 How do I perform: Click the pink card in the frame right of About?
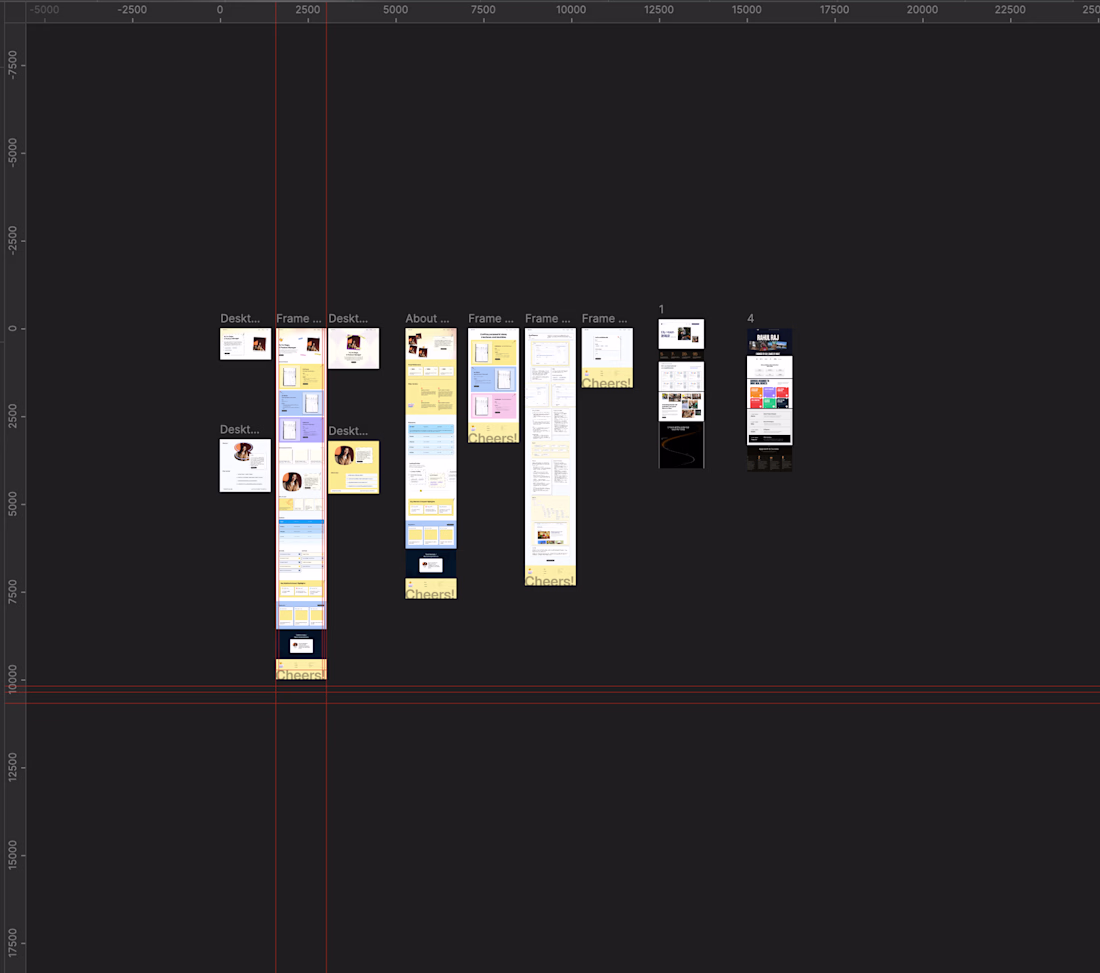coord(494,406)
